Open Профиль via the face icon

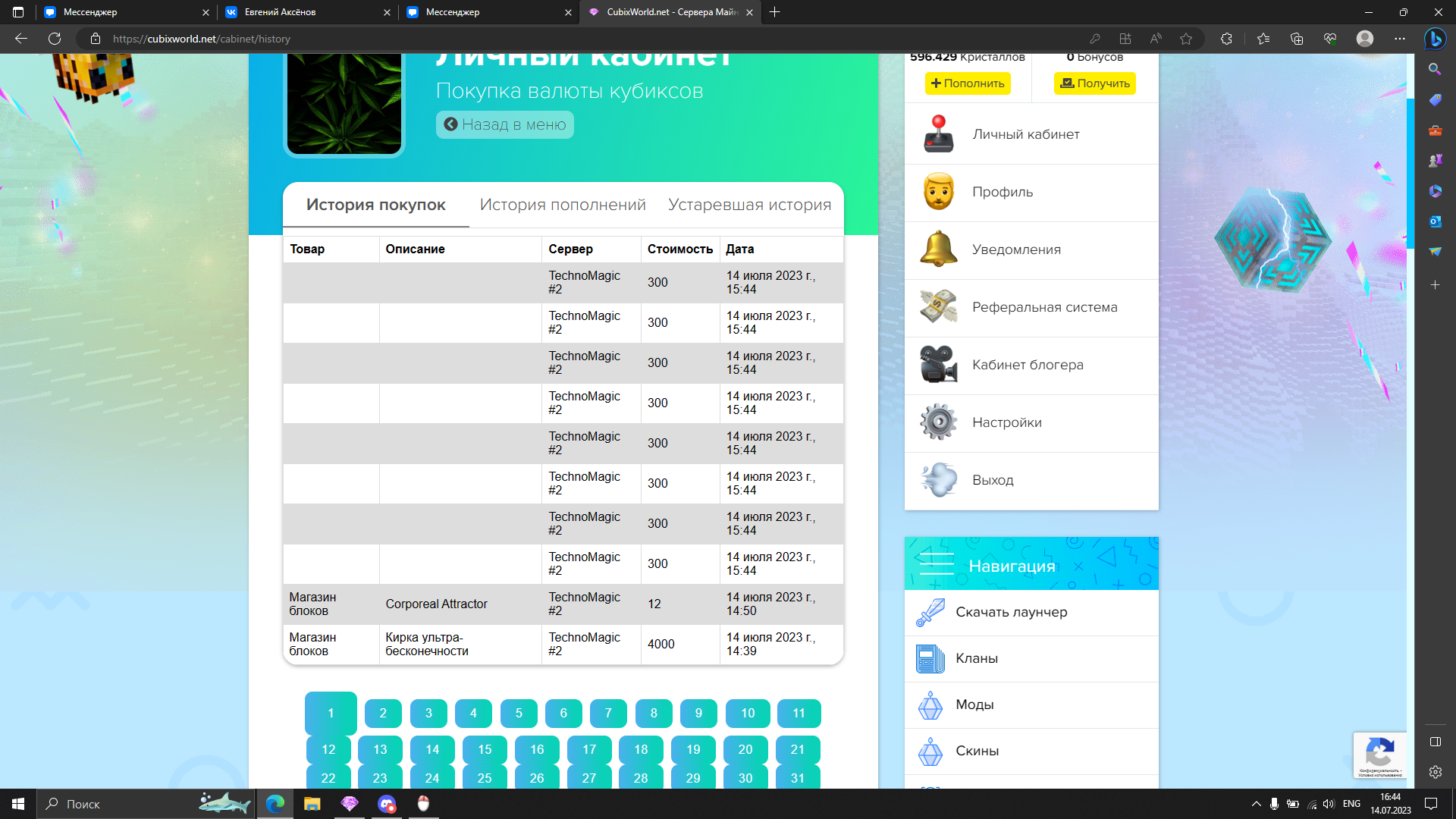pos(938,192)
